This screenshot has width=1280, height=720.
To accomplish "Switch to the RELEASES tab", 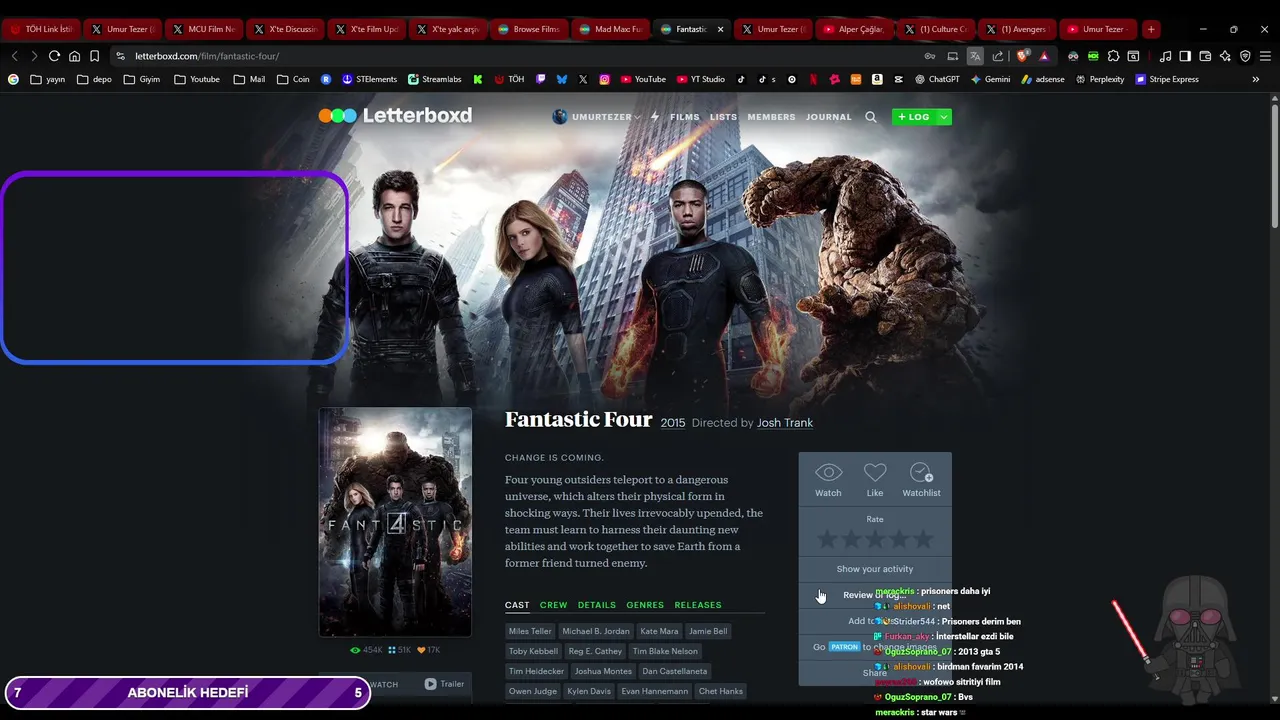I will click(x=698, y=605).
